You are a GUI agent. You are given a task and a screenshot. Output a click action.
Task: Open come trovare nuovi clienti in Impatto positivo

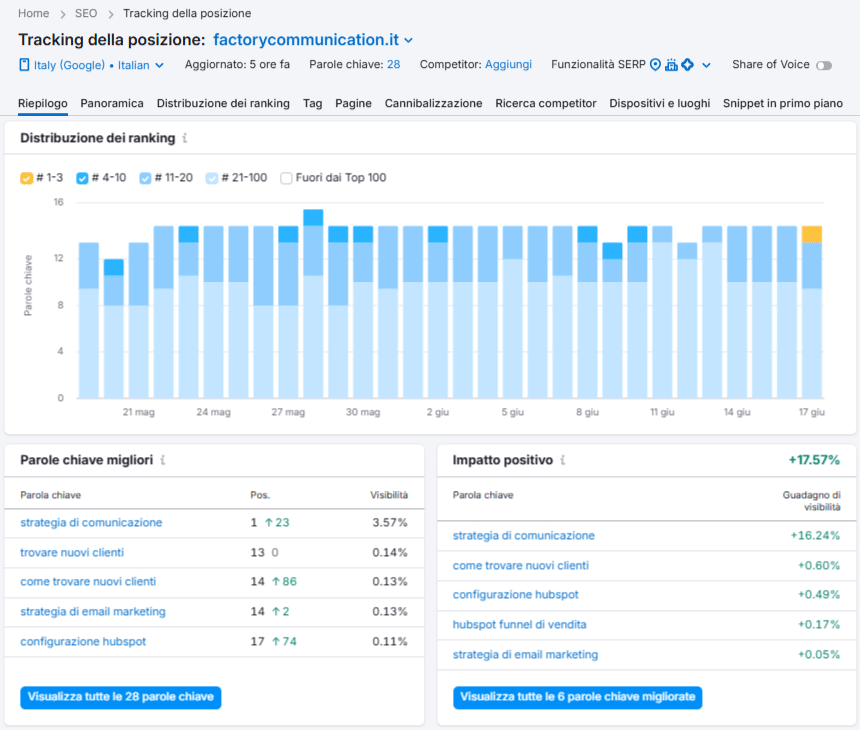(x=520, y=565)
